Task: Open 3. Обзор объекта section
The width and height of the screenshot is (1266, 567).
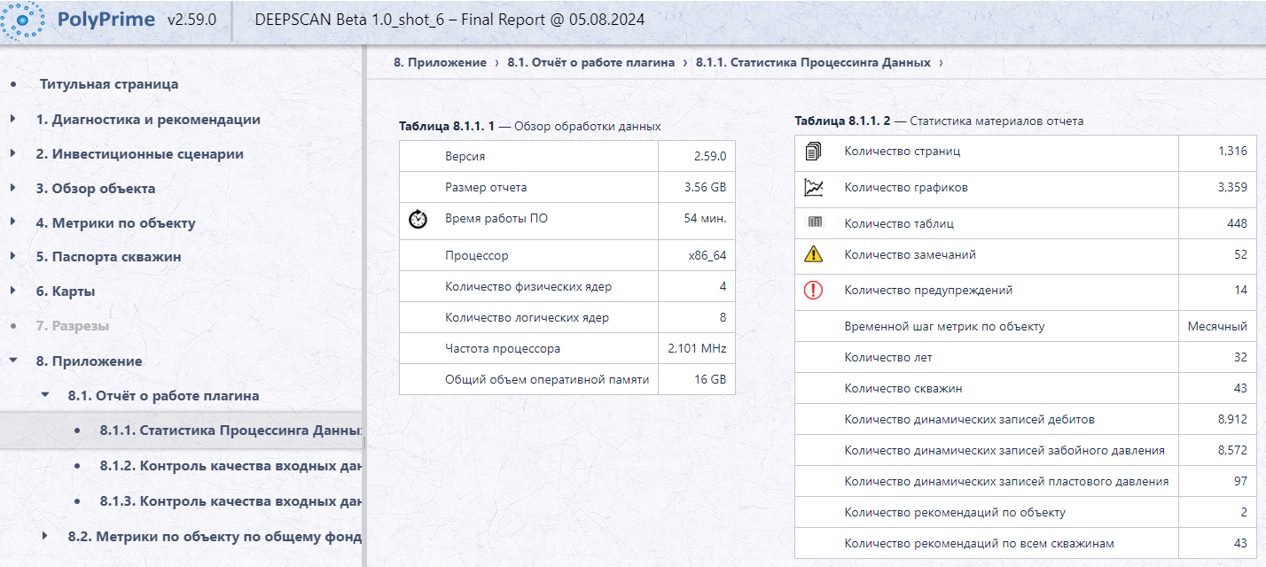Action: tap(95, 188)
